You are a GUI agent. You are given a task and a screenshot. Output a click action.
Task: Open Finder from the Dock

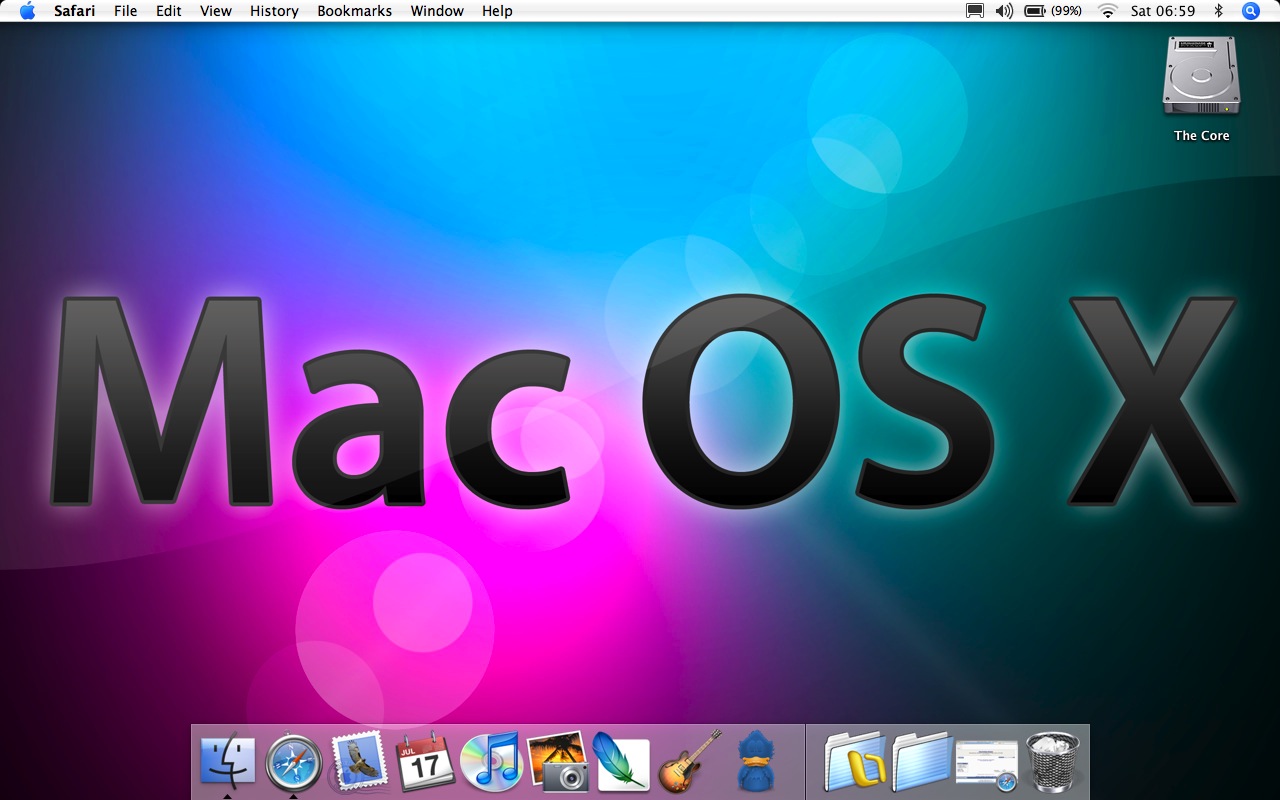tap(228, 761)
